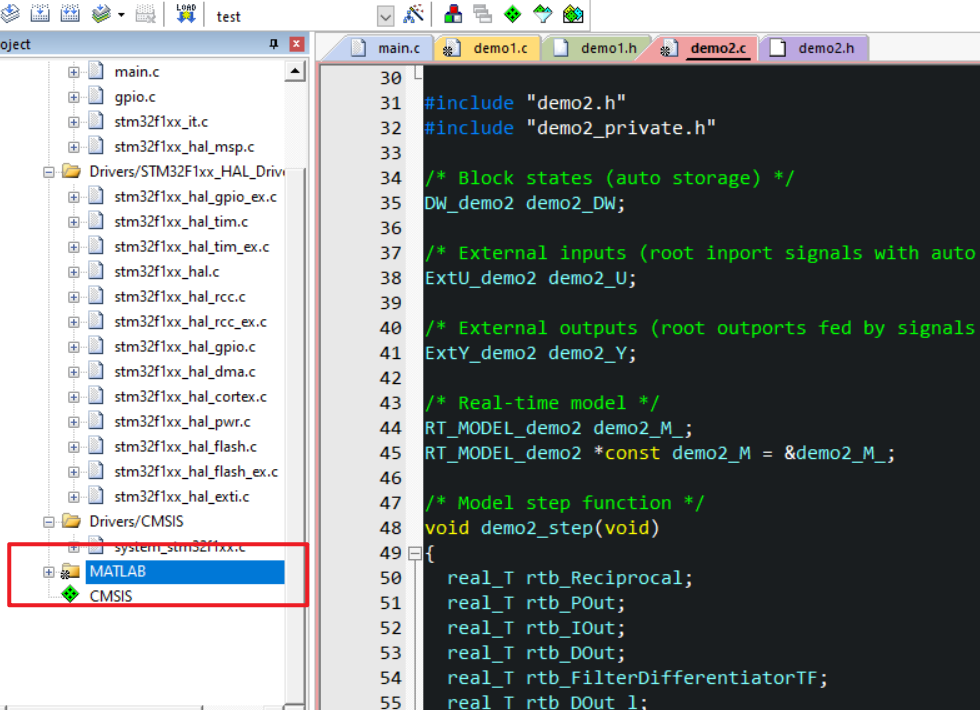
Task: Expand stm32f1xx_it.c tree node
Action: pos(74,122)
